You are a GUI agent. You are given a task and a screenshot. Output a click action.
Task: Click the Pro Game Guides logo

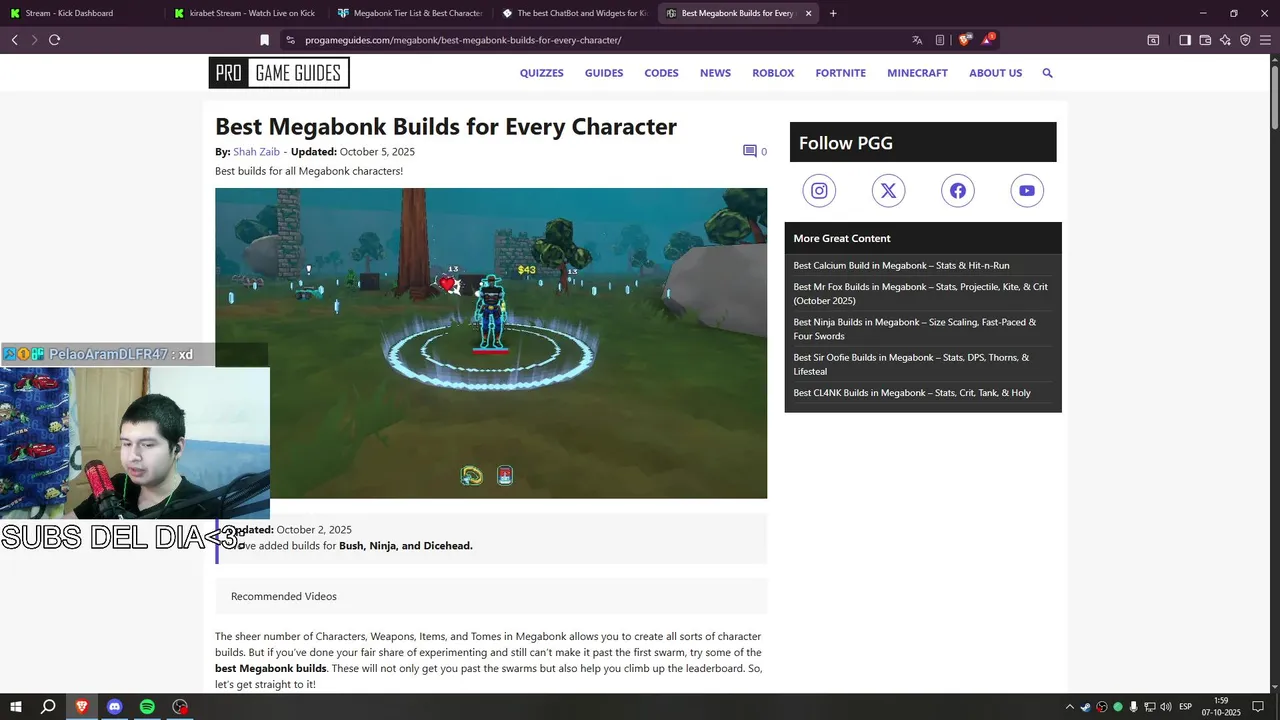click(279, 73)
